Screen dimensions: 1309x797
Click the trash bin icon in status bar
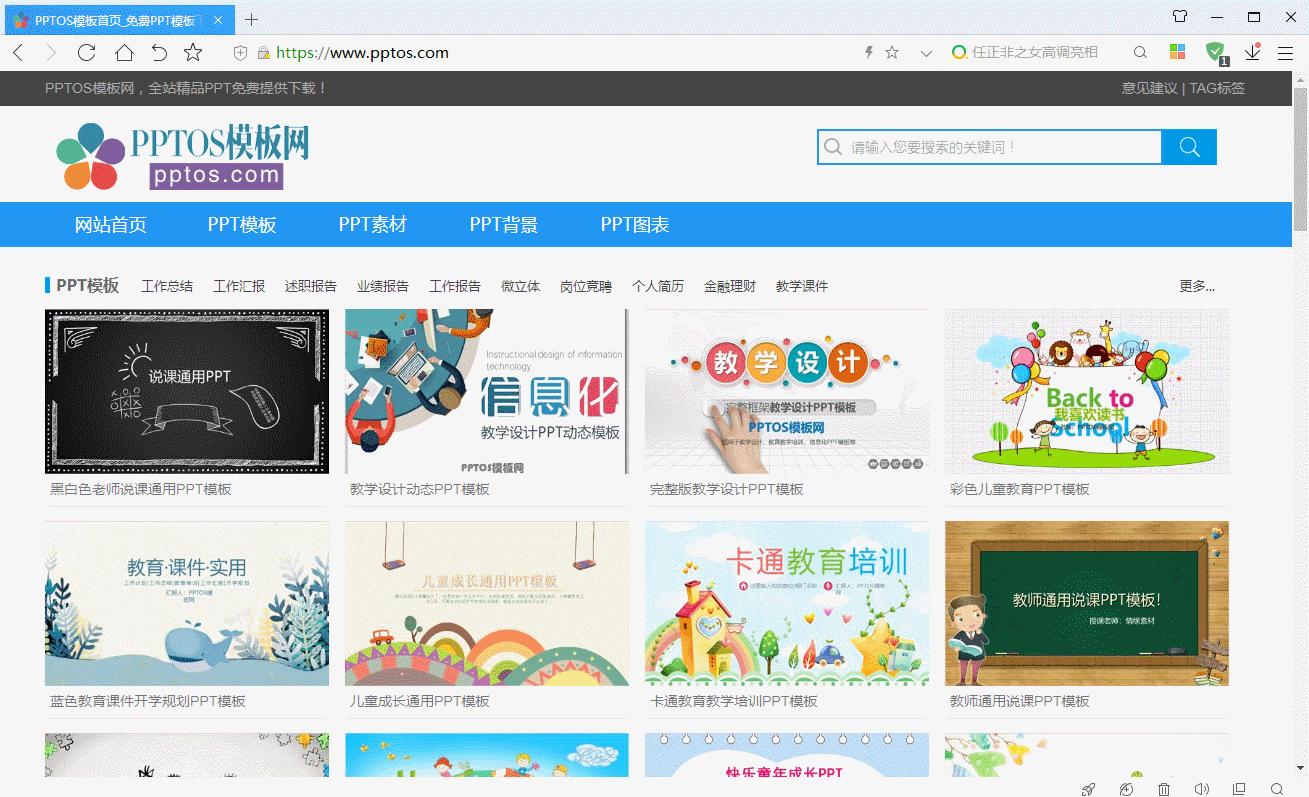pos(1164,789)
